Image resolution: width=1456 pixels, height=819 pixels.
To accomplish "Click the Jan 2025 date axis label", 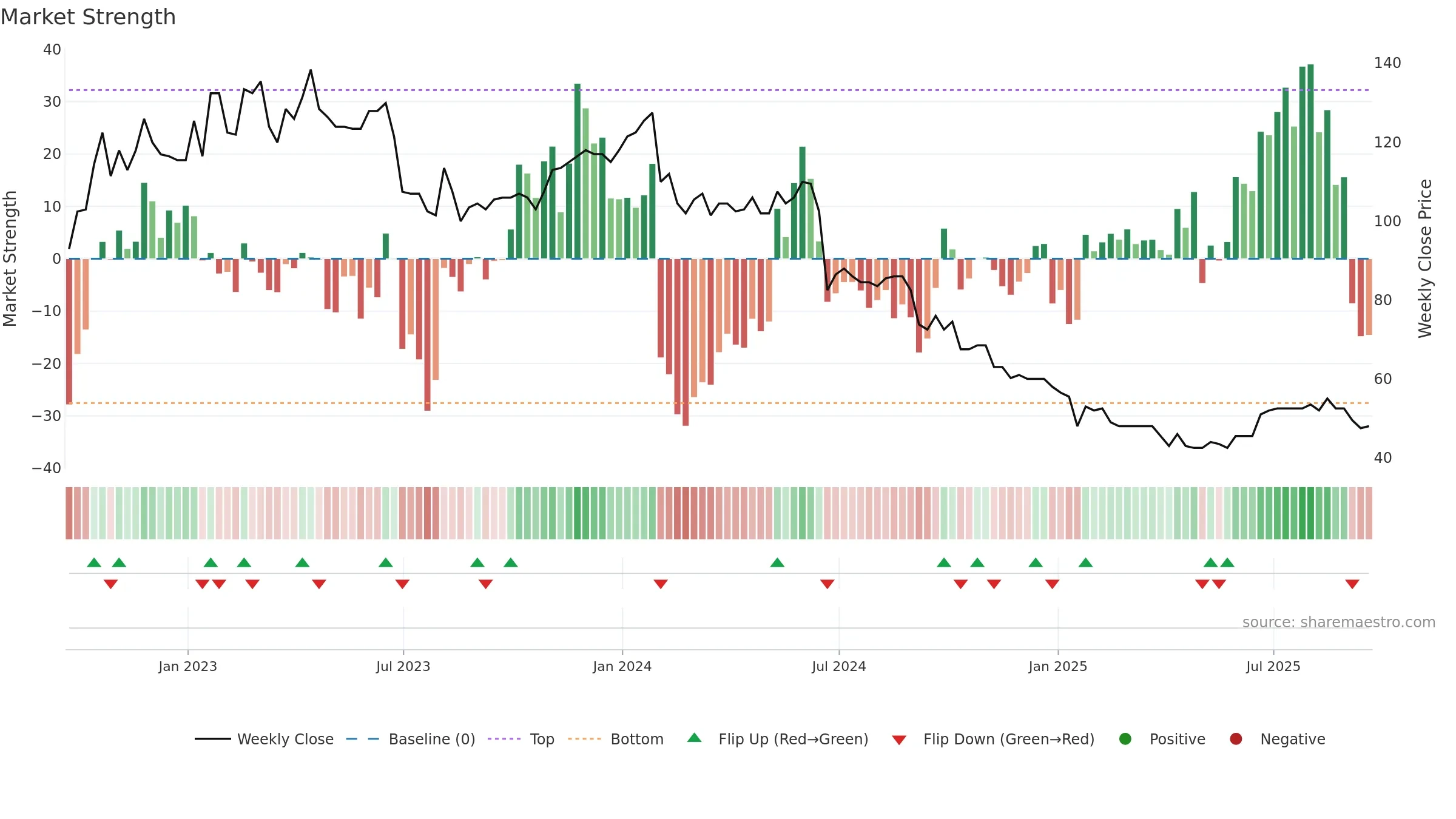I will coord(1058,666).
